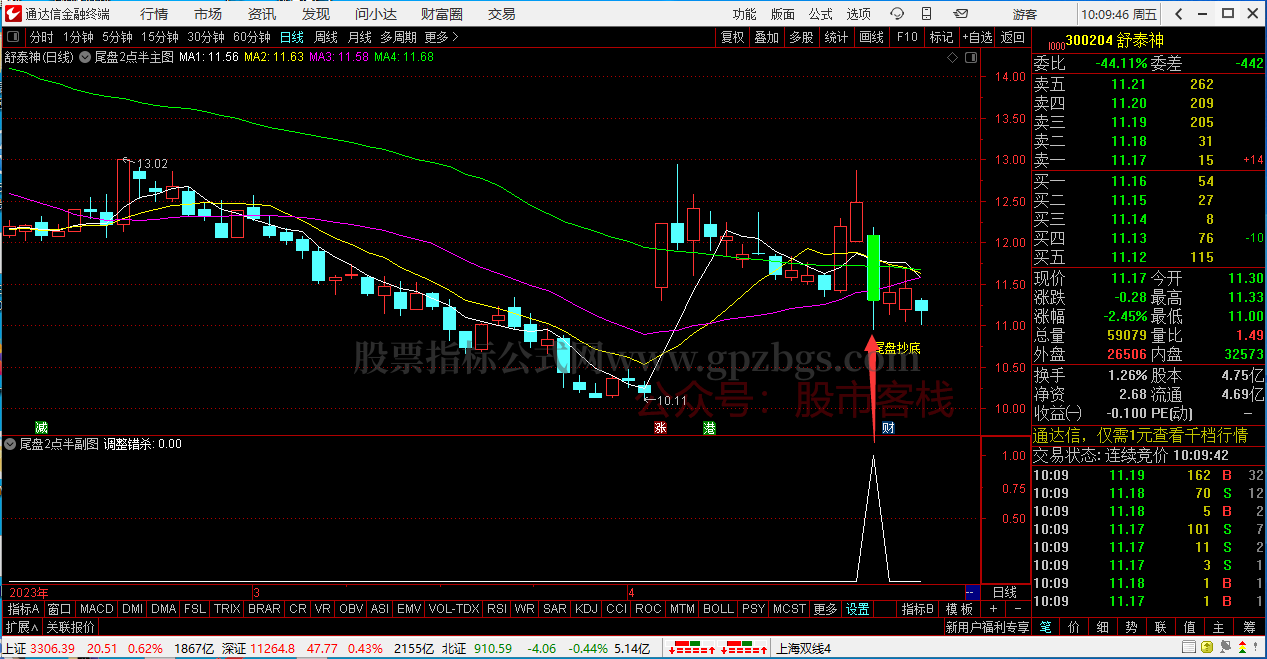The width and height of the screenshot is (1267, 659).
Task: Open the customer service headset icon
Action: 898,14
